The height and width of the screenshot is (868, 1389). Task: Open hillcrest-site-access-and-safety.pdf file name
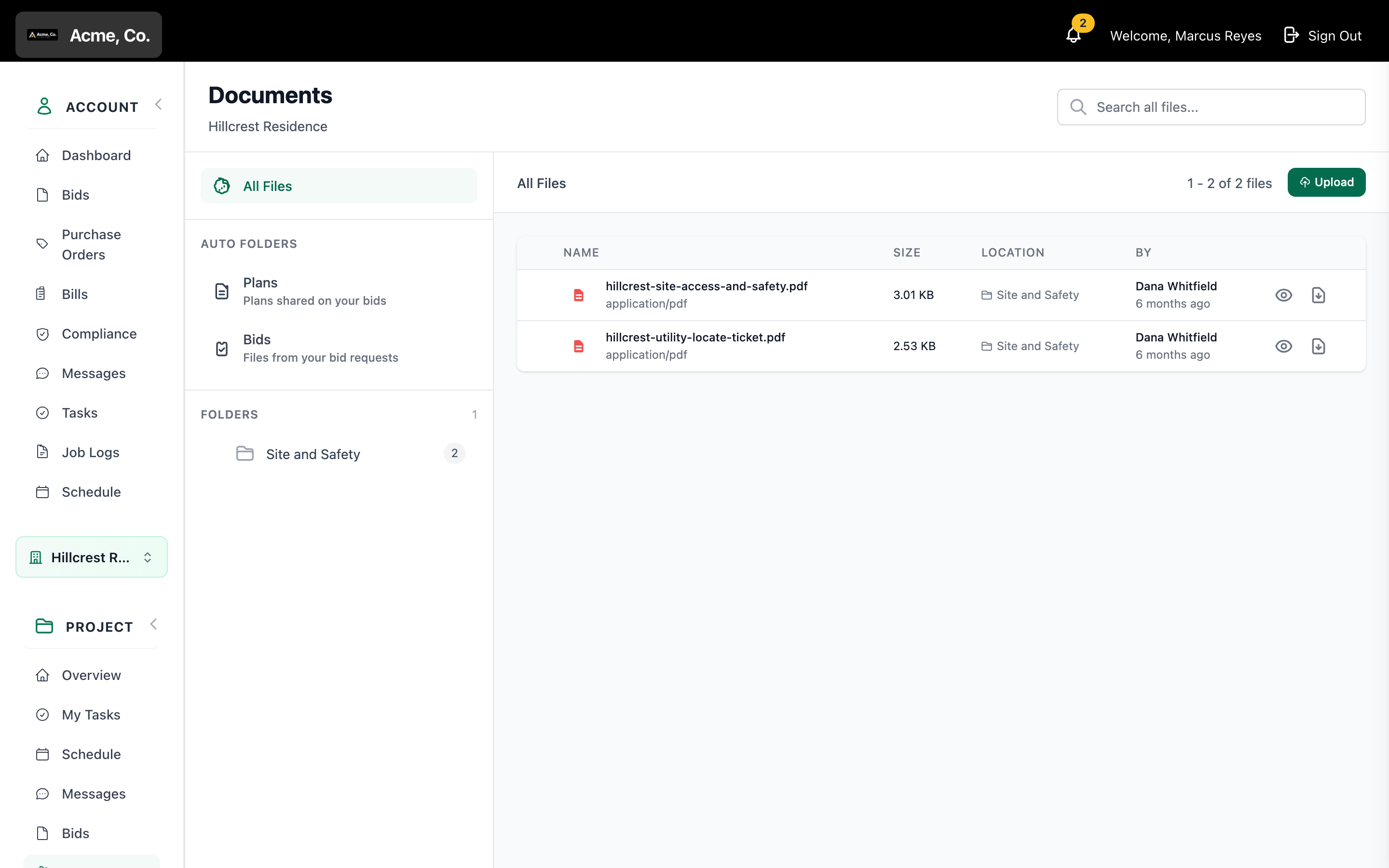[706, 286]
